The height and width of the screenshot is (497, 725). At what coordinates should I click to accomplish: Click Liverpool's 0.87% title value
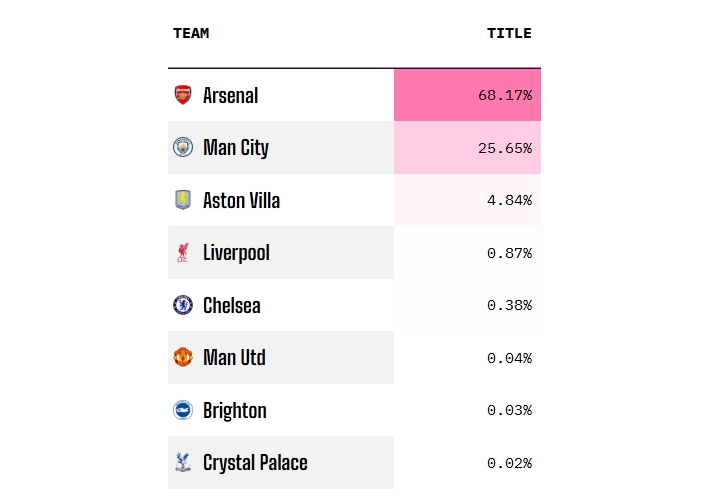509,253
